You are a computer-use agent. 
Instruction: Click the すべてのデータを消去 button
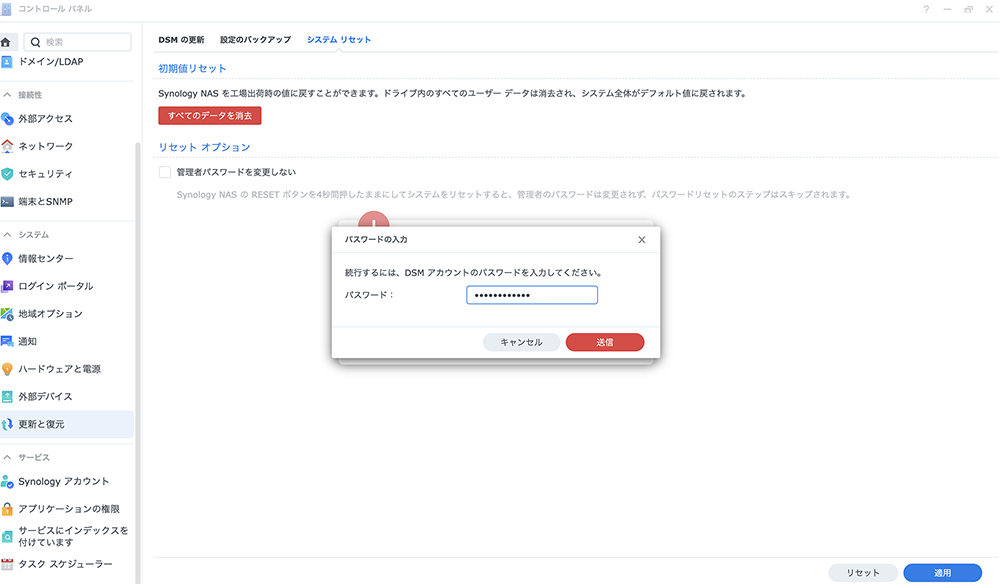210,115
